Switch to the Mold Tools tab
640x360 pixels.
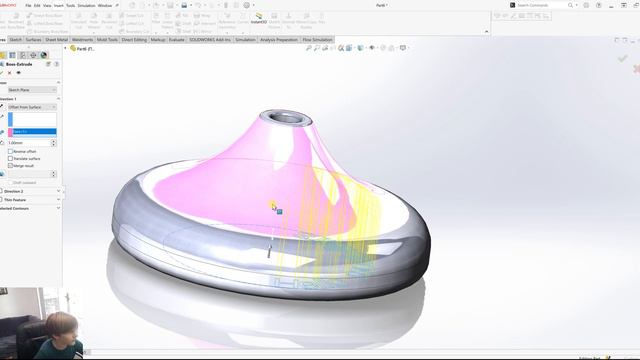[x=107, y=40]
